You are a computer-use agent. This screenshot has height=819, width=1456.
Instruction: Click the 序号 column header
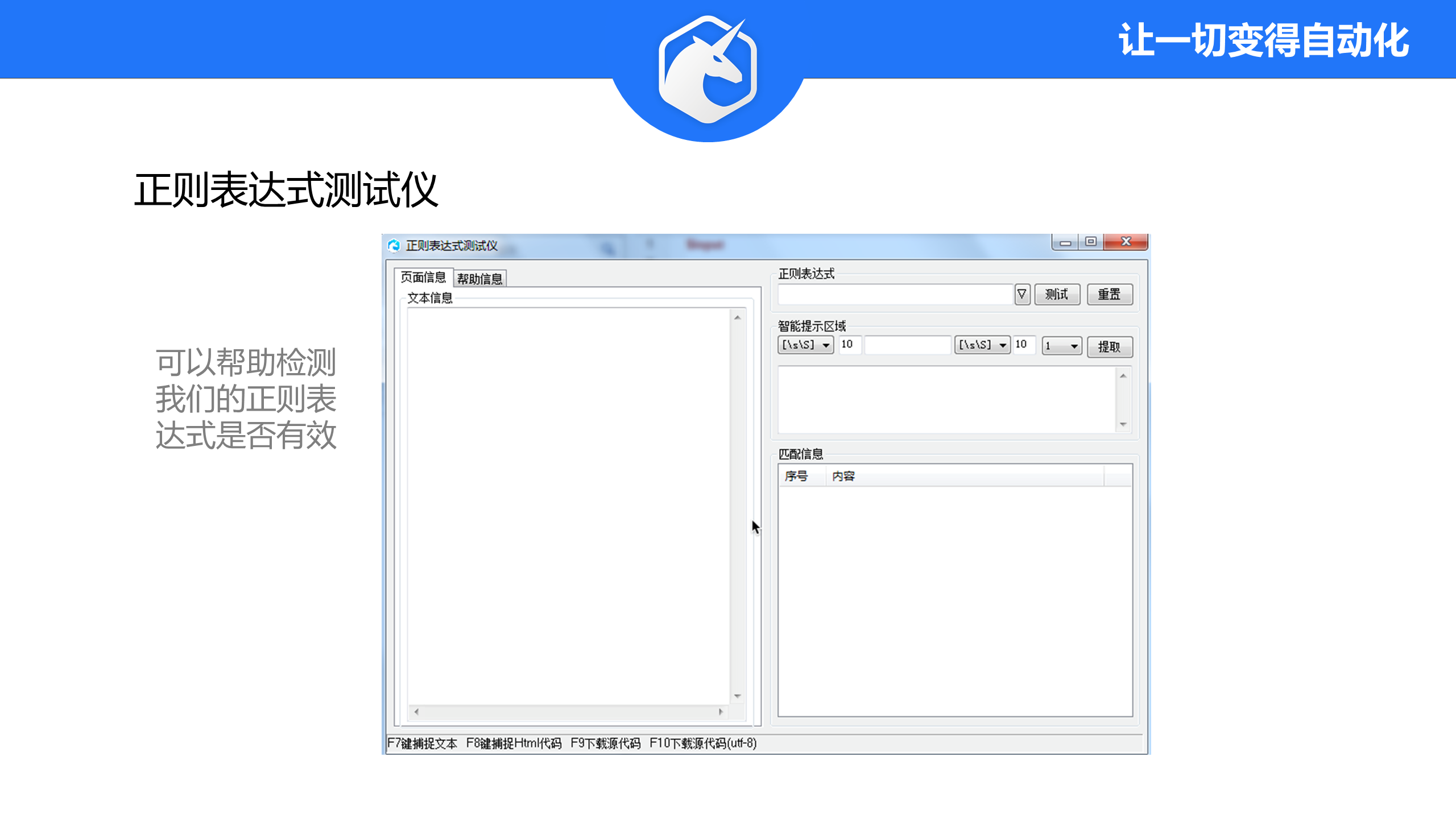[x=796, y=476]
